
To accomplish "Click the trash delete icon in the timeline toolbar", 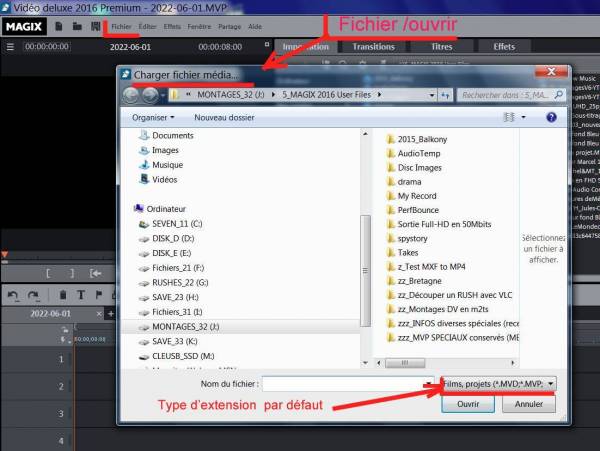I will coord(62,295).
